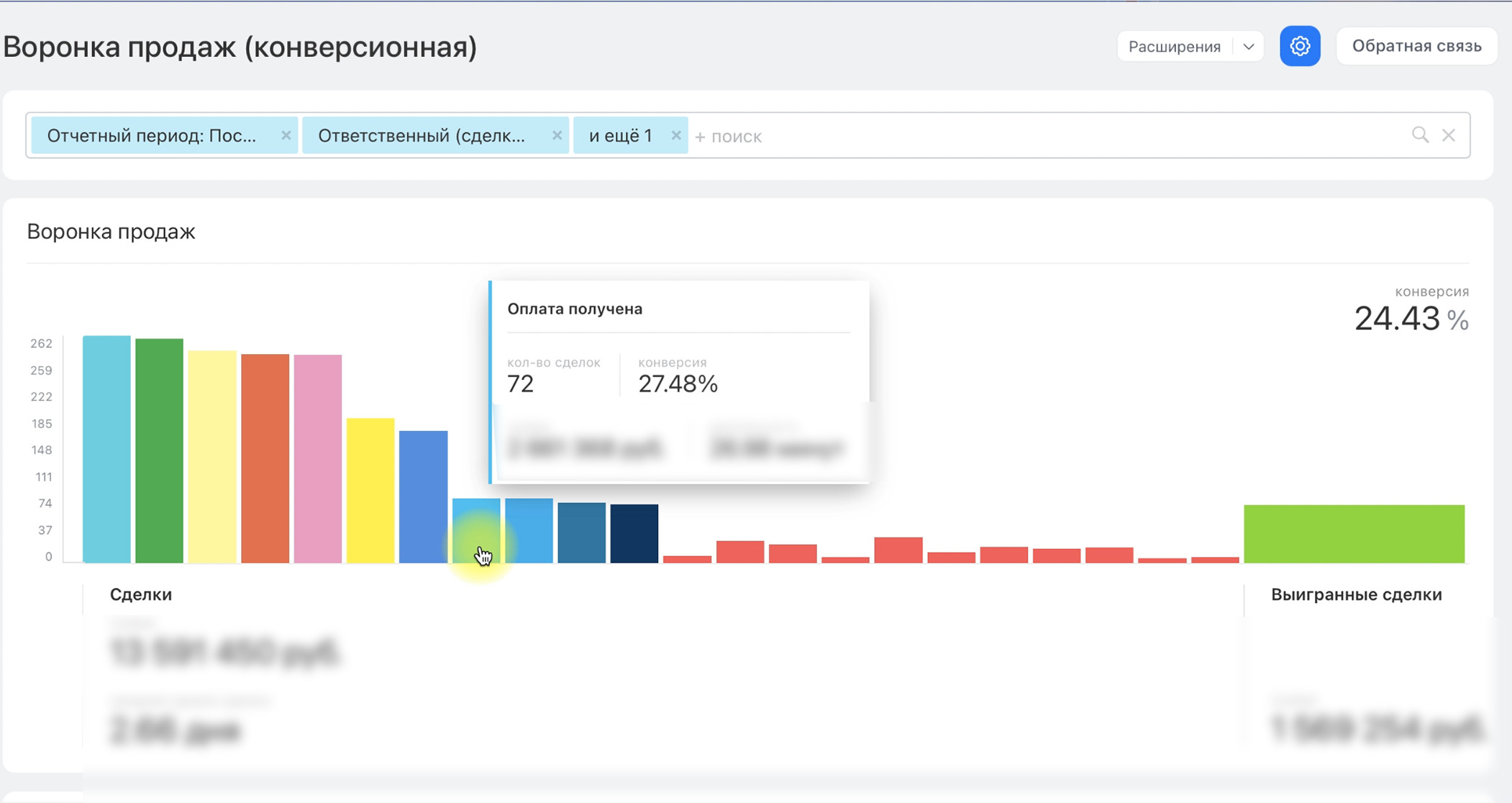Image resolution: width=1512 pixels, height=803 pixels.
Task: Click the Расширения button label
Action: tap(1174, 46)
